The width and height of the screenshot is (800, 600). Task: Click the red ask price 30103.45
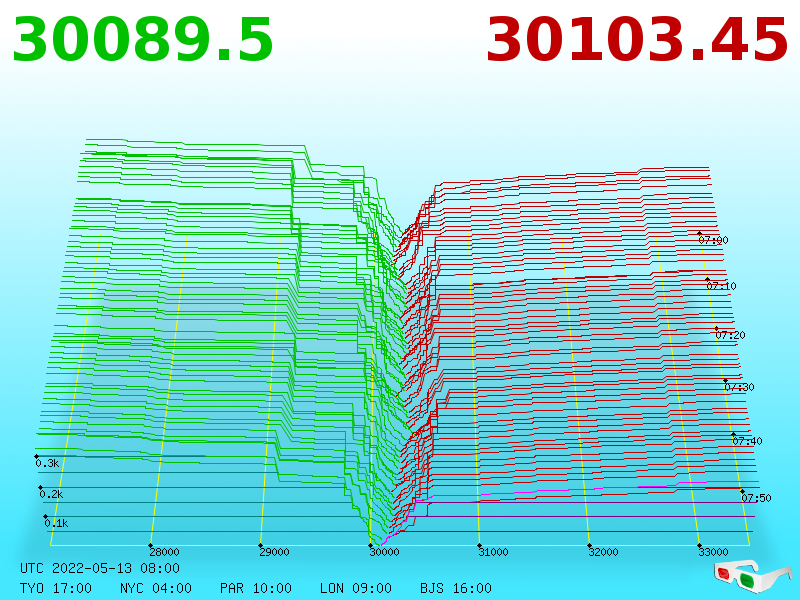pyautogui.click(x=637, y=40)
